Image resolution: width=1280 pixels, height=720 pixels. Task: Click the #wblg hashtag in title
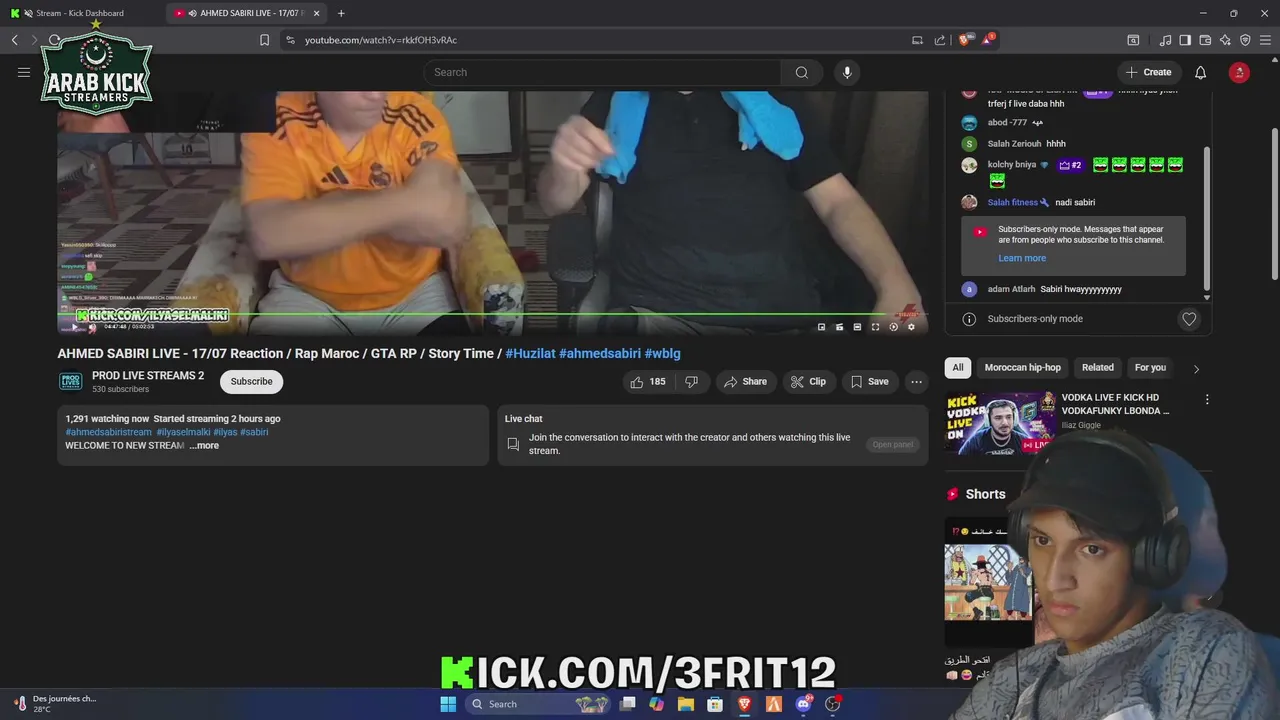point(662,353)
